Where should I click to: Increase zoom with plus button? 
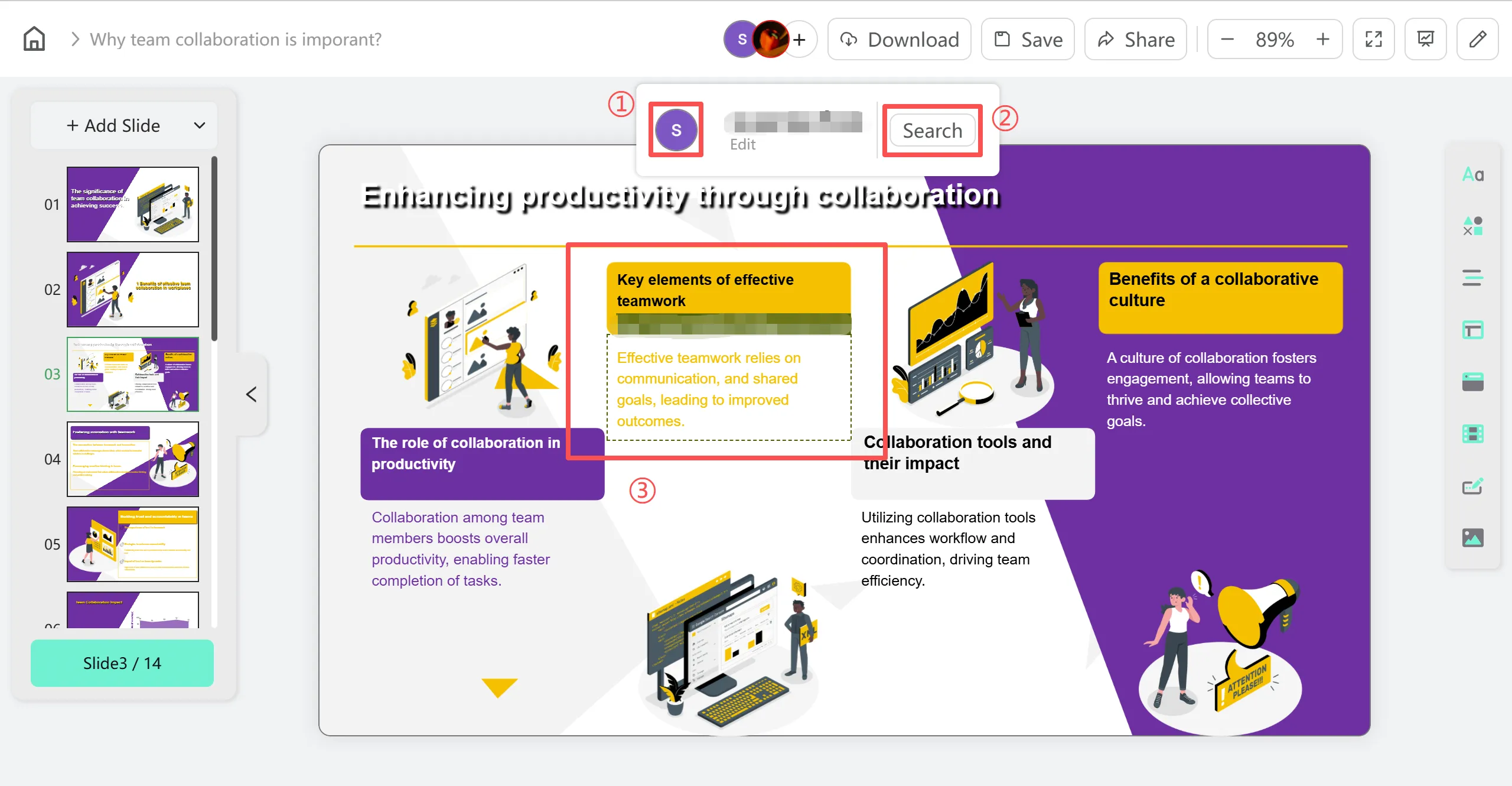point(1322,40)
